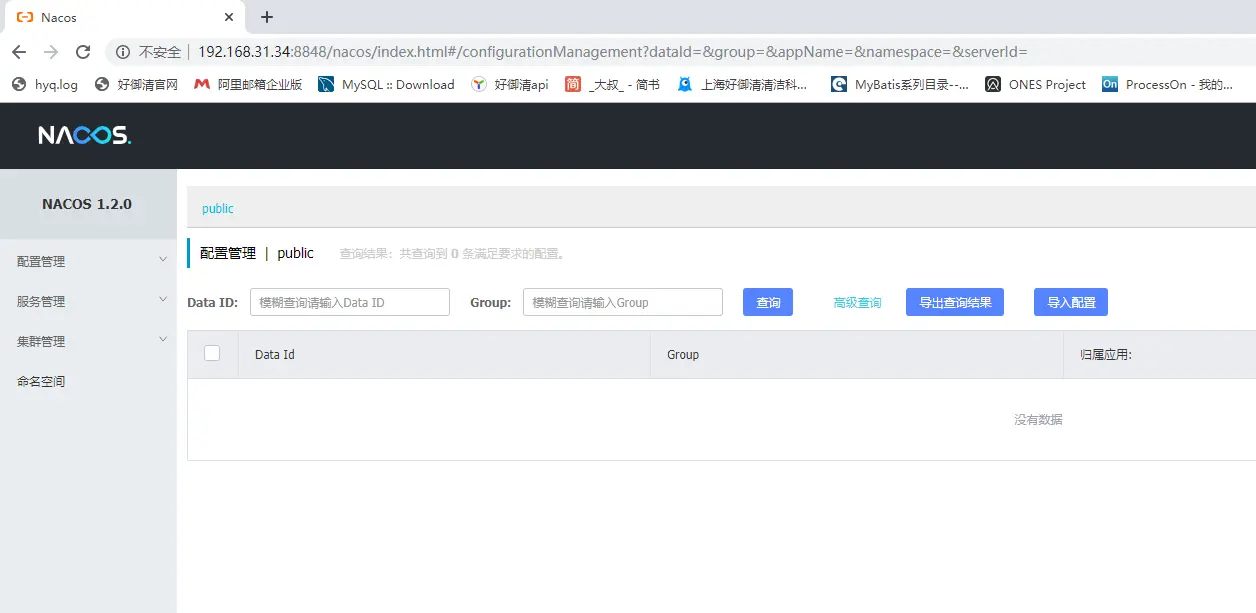Viewport: 1256px width, 613px height.
Task: Open the ONES Project bookmark
Action: [1035, 85]
